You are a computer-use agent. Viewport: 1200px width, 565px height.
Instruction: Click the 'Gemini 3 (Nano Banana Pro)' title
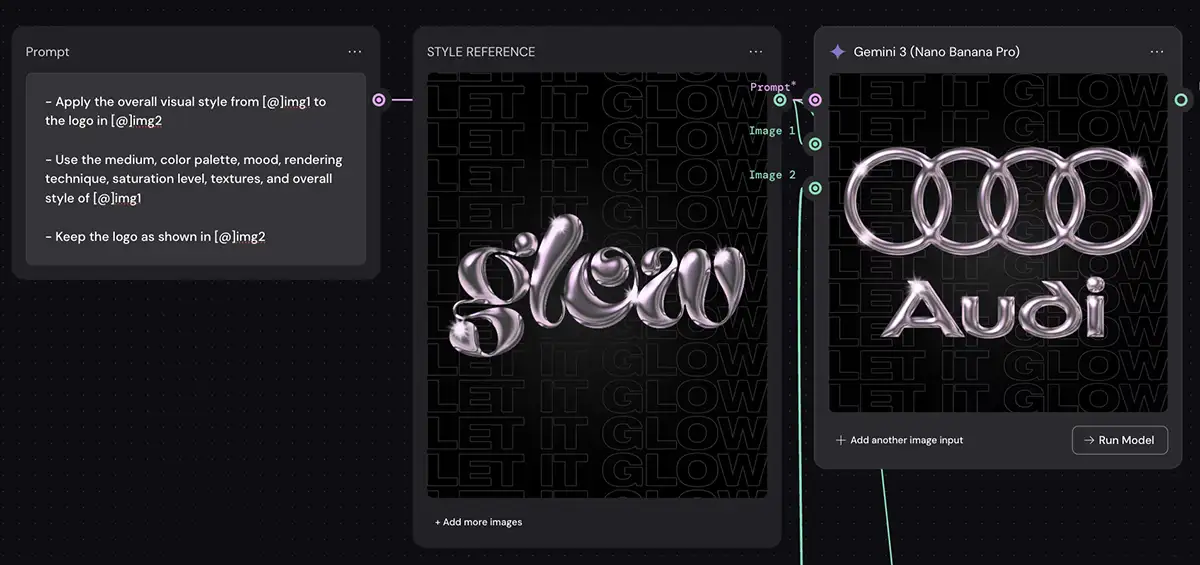(936, 52)
